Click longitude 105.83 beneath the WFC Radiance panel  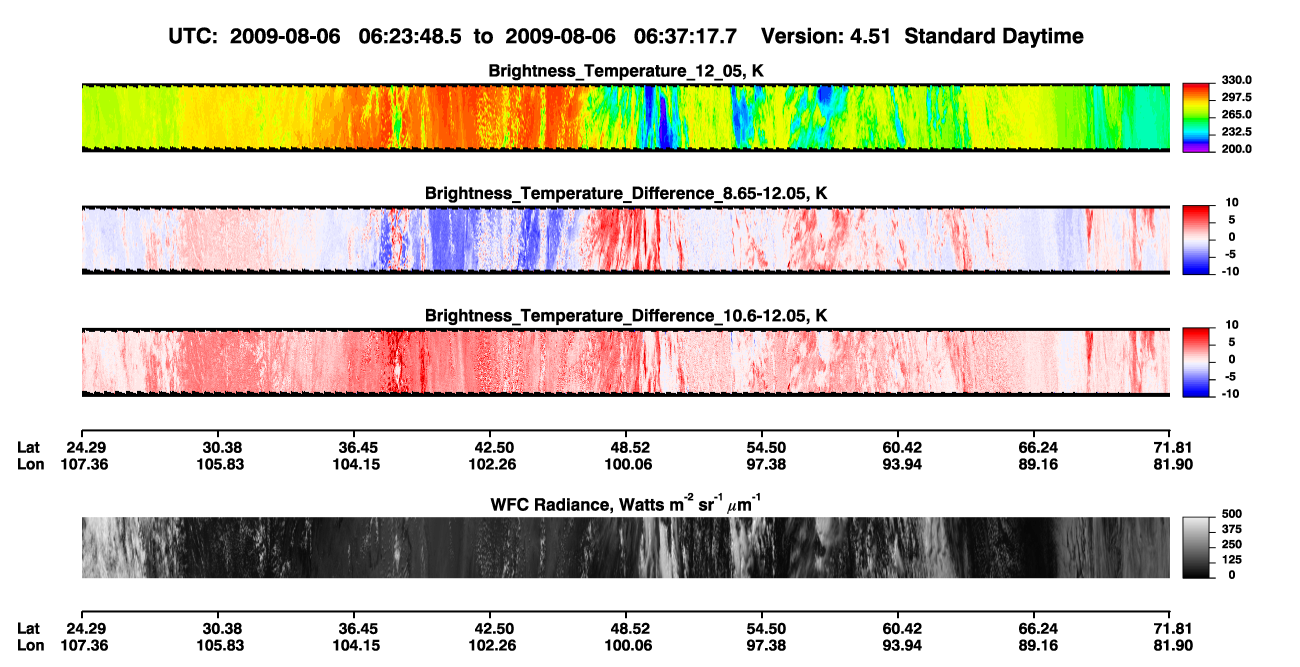(222, 645)
